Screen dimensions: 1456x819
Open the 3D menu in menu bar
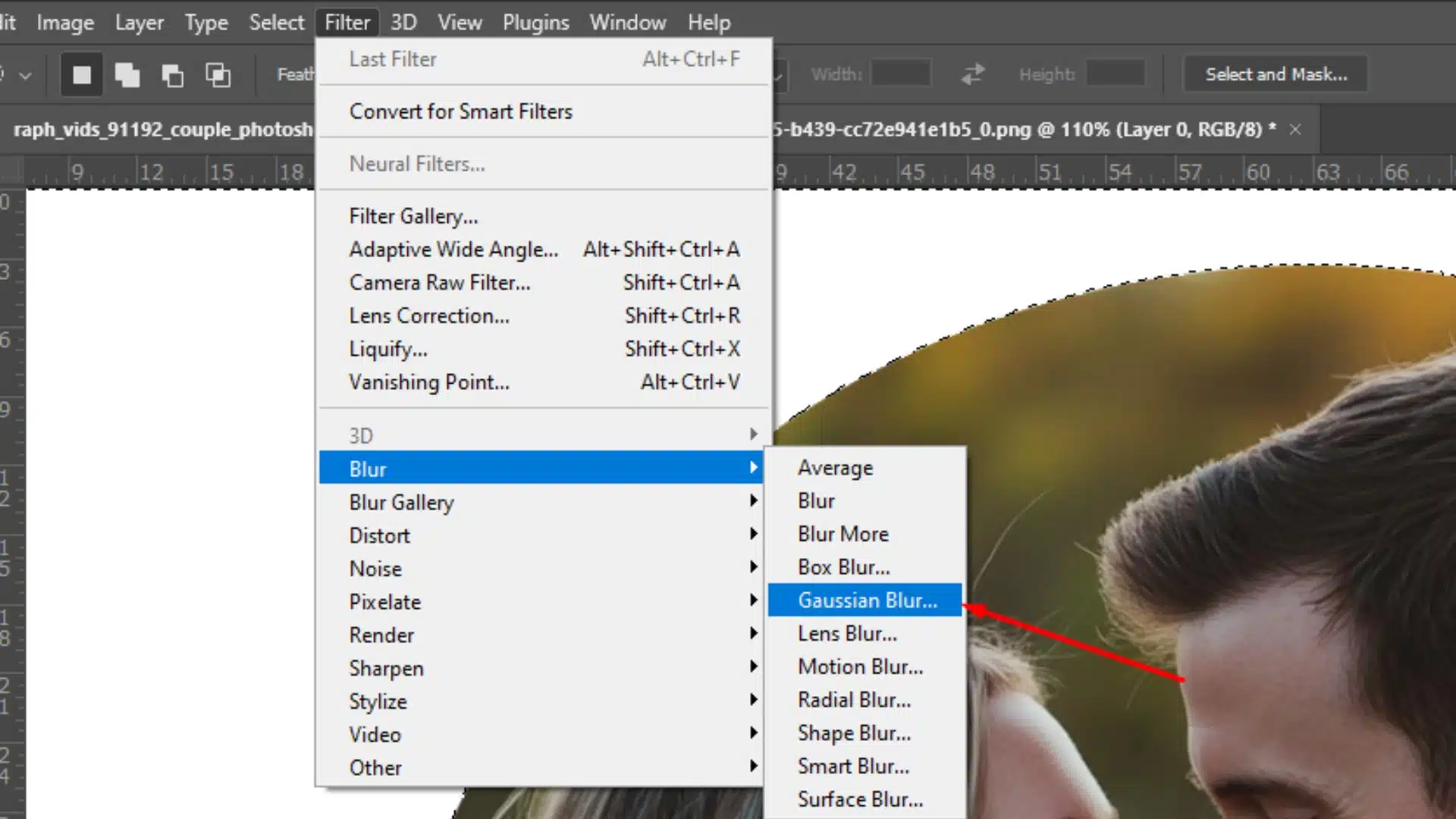pyautogui.click(x=403, y=23)
